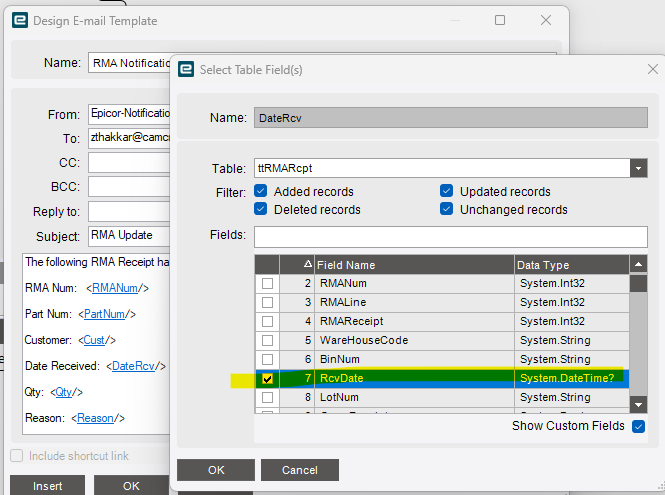Select the RMALine field name cell
Screen dimensions: 665x495
tap(414, 302)
